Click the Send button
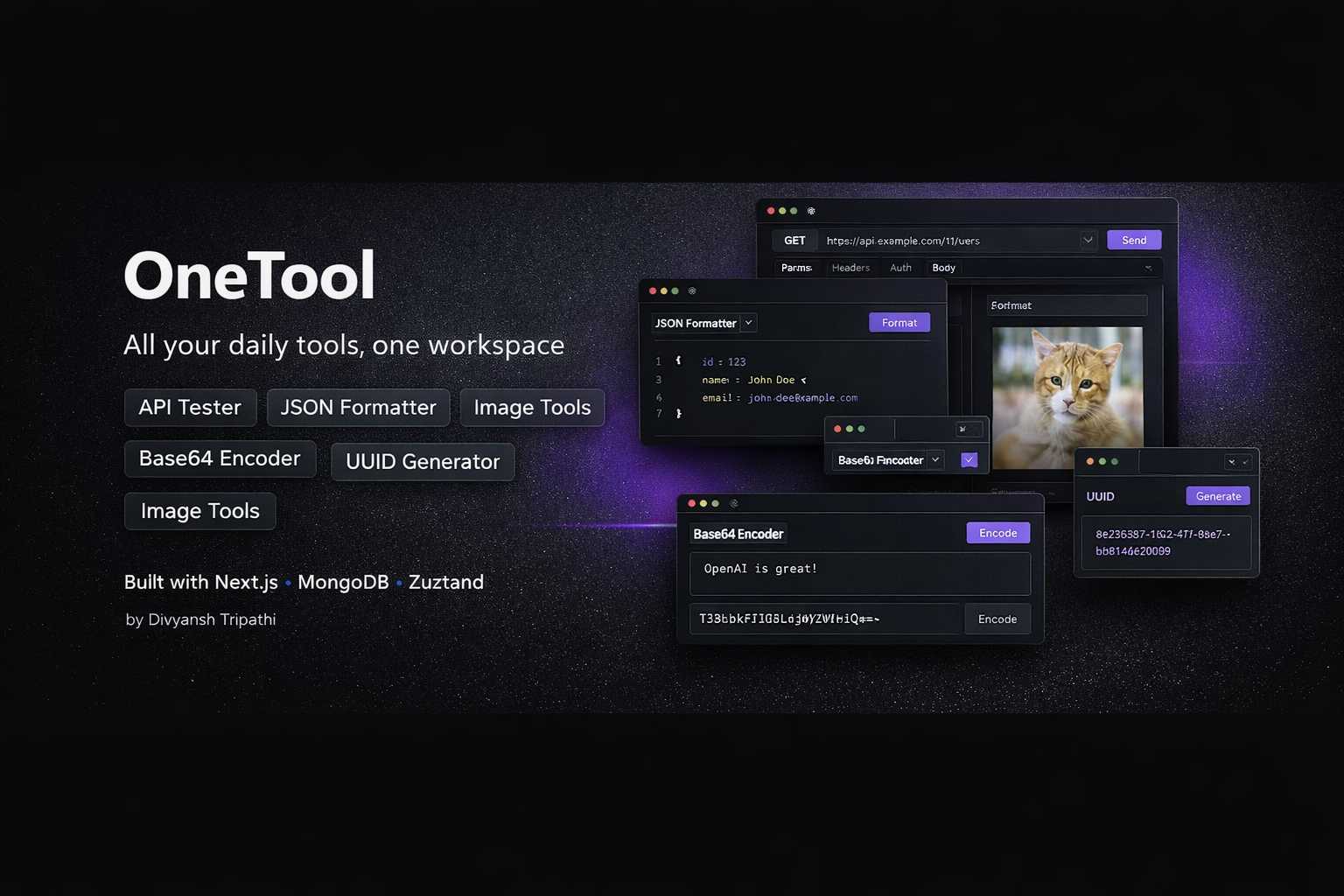Viewport: 1344px width, 896px height. 1134,240
